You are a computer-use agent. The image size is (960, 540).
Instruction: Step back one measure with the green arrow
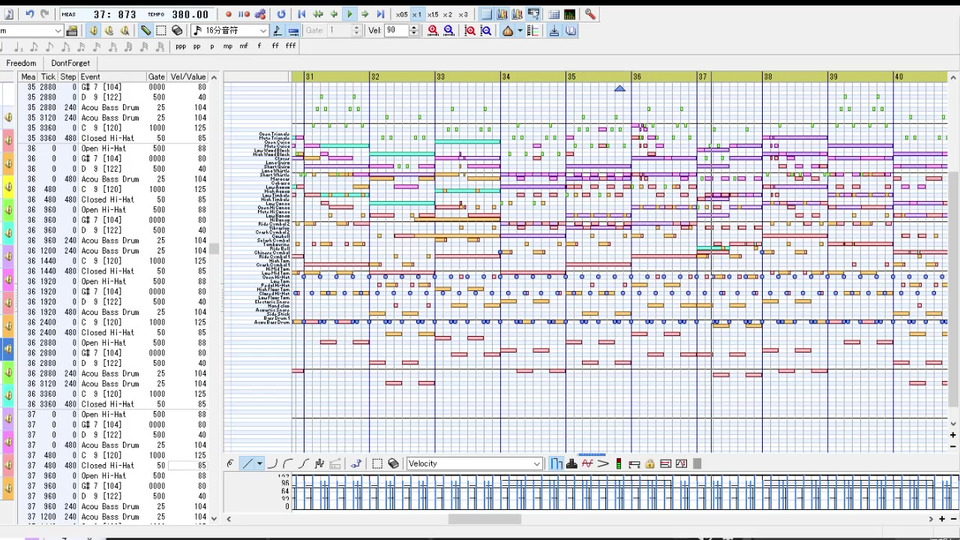click(334, 14)
